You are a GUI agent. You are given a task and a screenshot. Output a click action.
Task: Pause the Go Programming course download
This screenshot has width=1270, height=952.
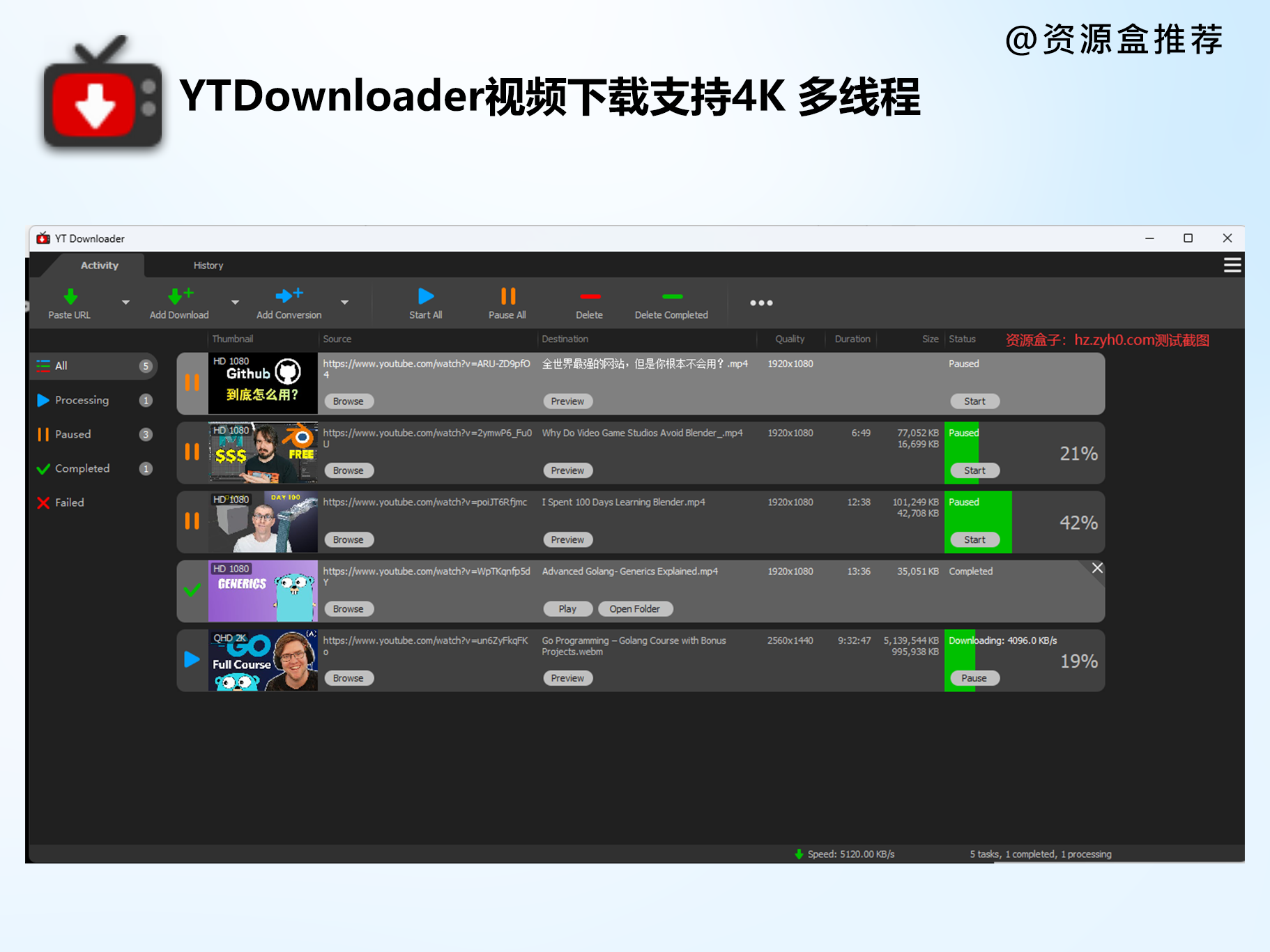pos(974,678)
